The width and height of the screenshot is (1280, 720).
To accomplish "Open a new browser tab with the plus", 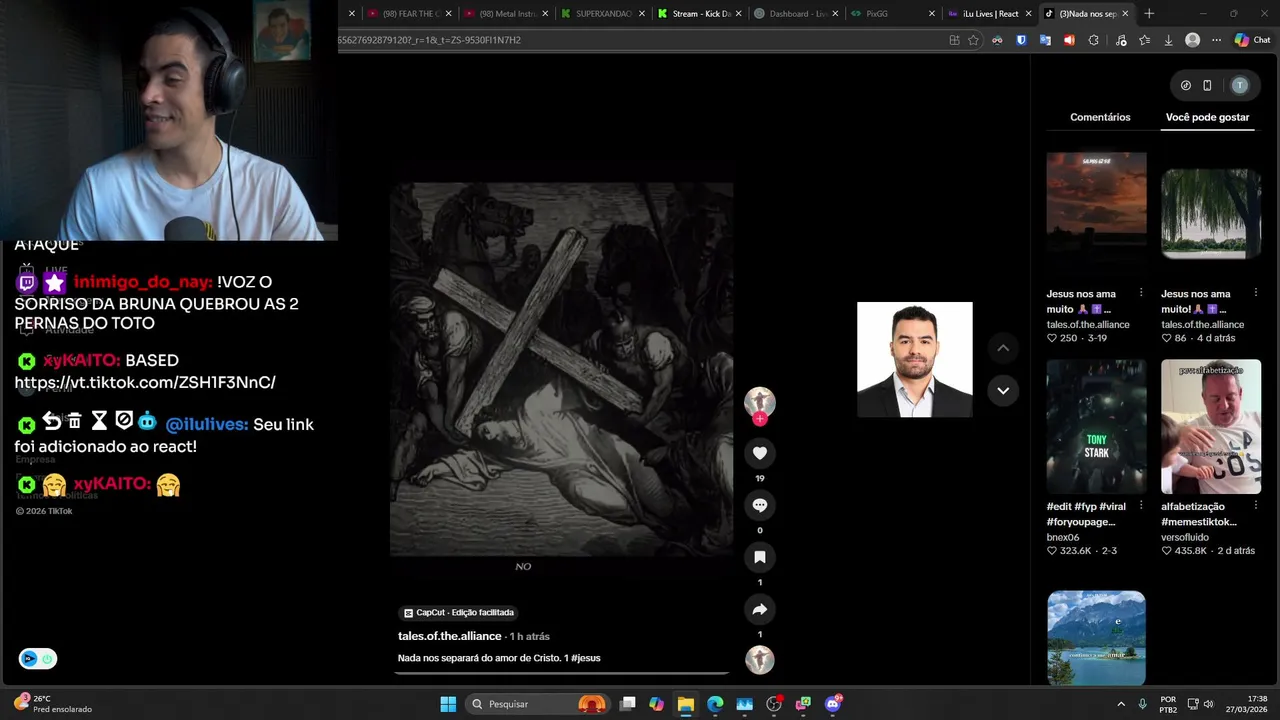I will [1149, 14].
